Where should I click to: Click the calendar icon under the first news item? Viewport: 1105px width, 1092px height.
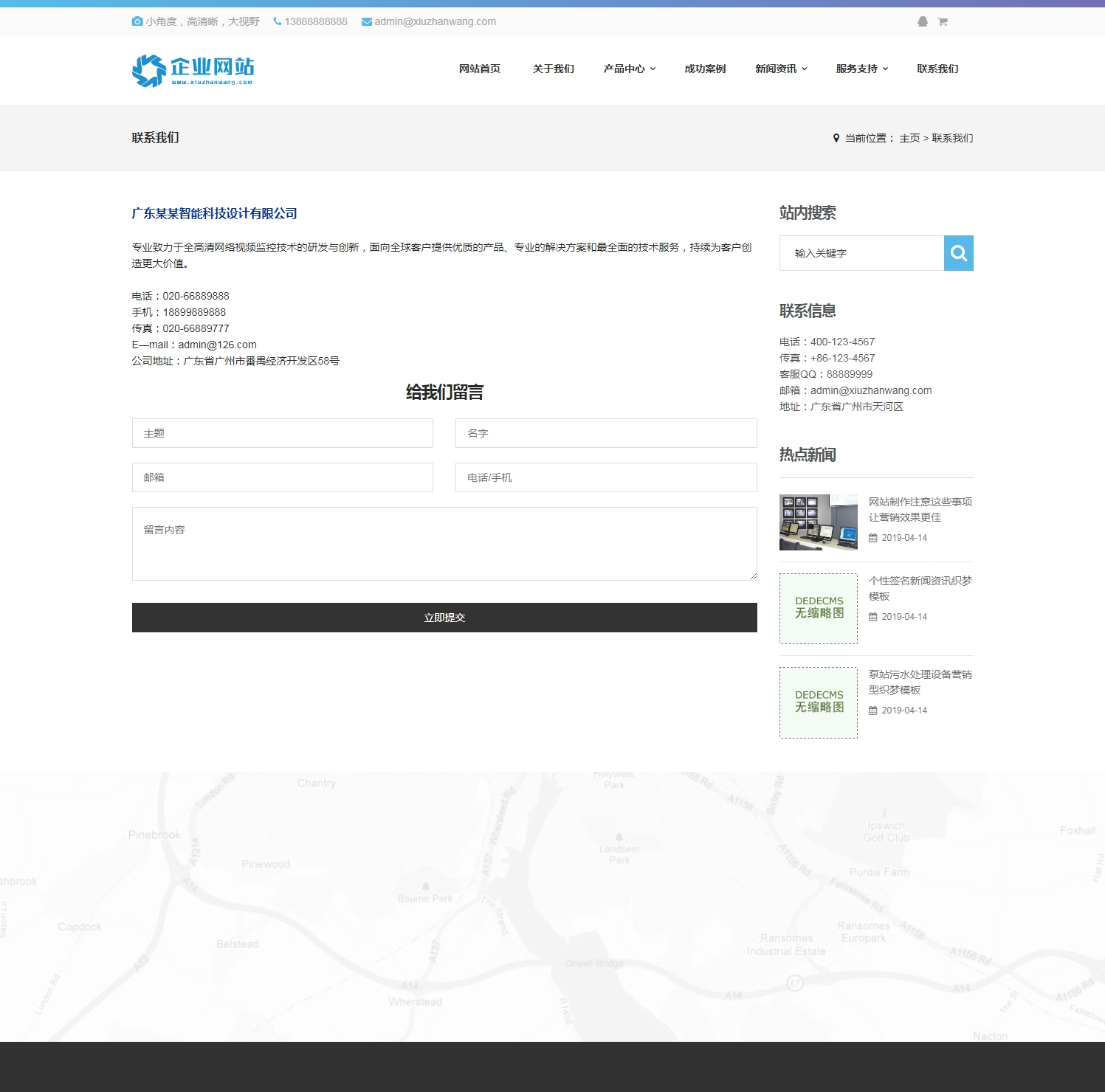tap(873, 538)
